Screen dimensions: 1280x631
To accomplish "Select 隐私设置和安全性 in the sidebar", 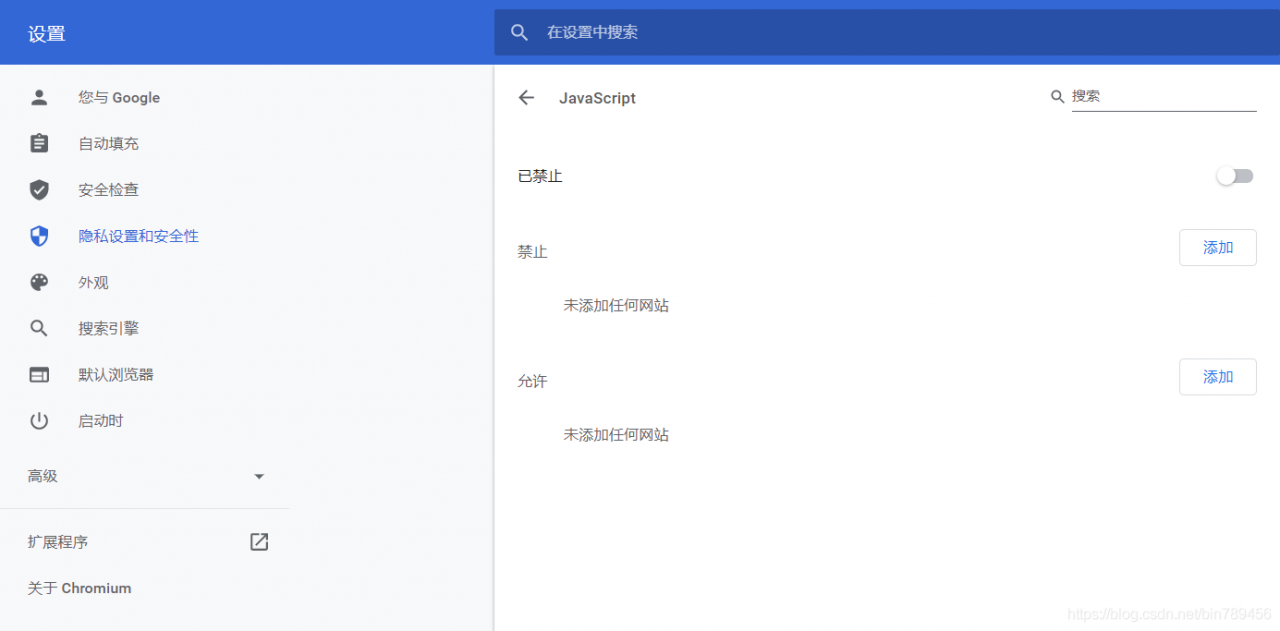I will pos(138,235).
